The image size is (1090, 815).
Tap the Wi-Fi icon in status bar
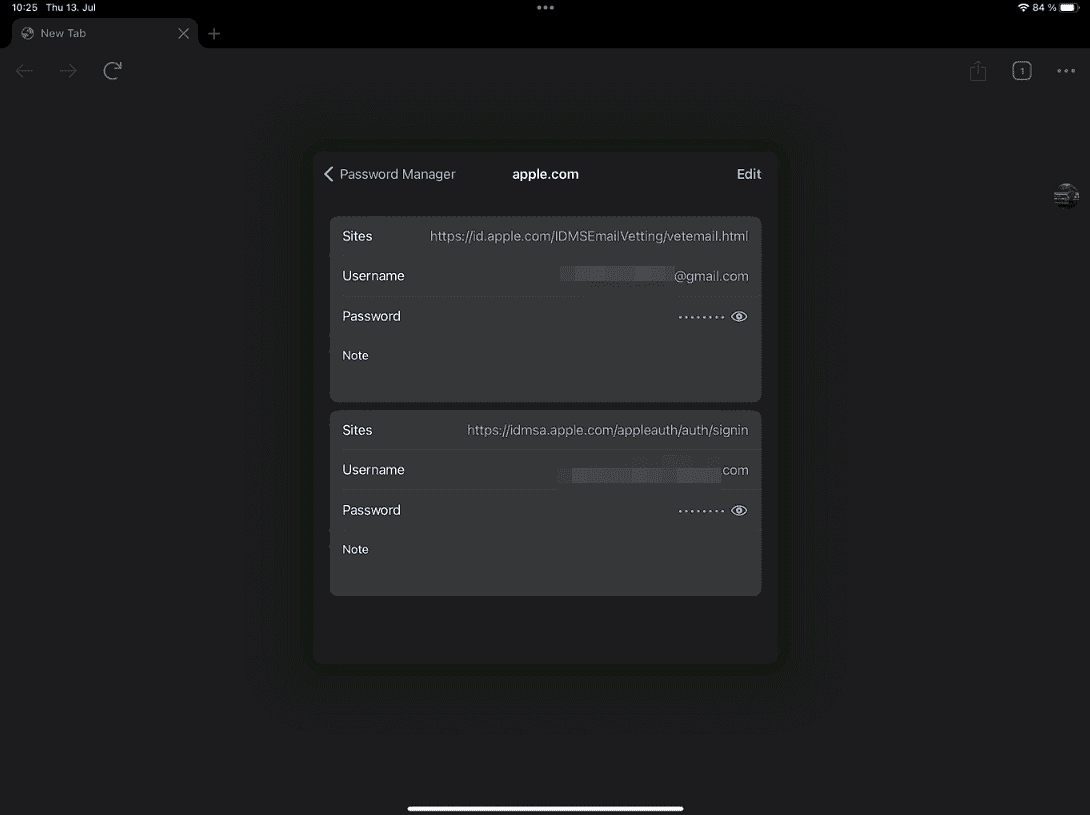1023,8
